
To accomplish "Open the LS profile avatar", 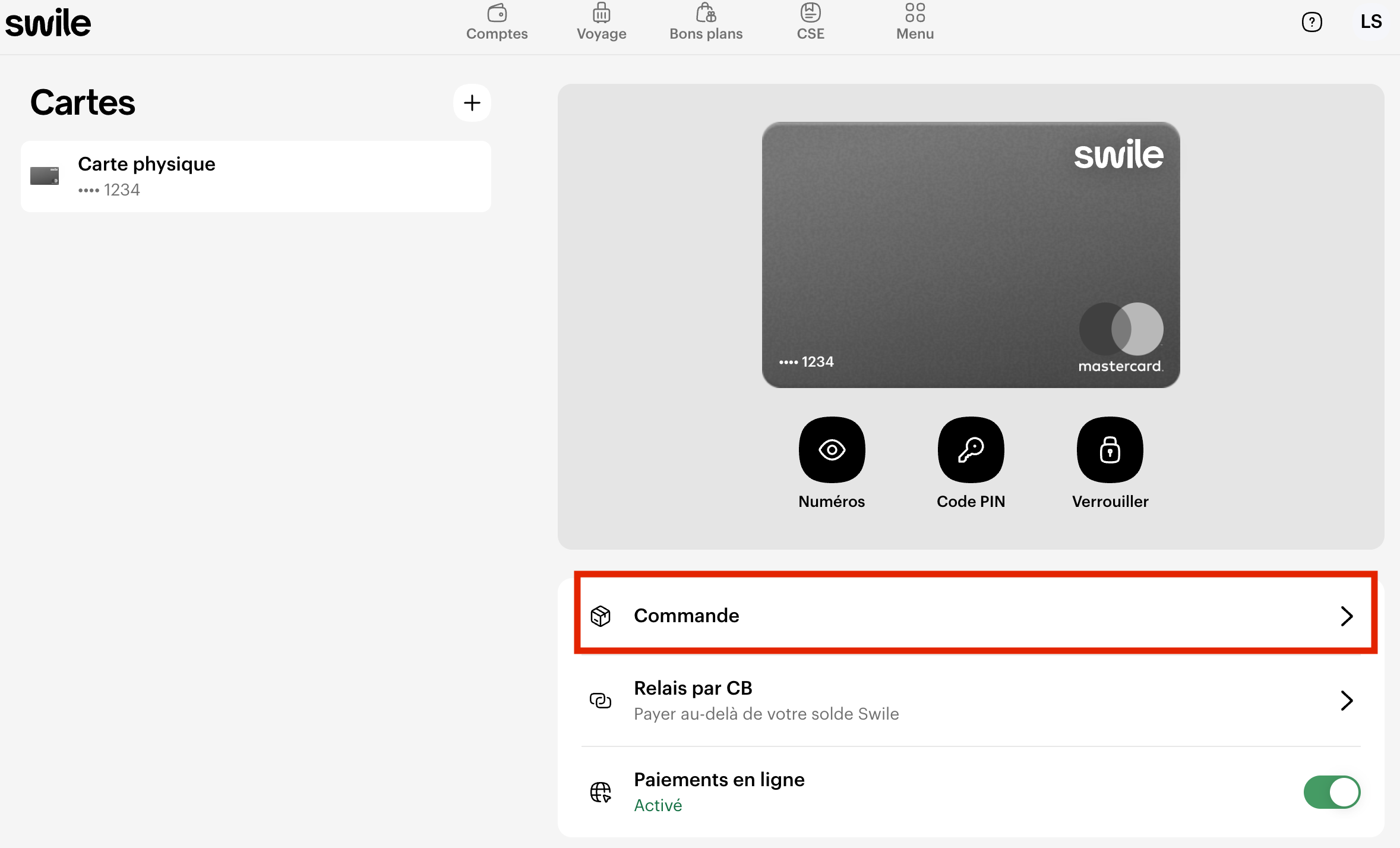I will [x=1371, y=22].
